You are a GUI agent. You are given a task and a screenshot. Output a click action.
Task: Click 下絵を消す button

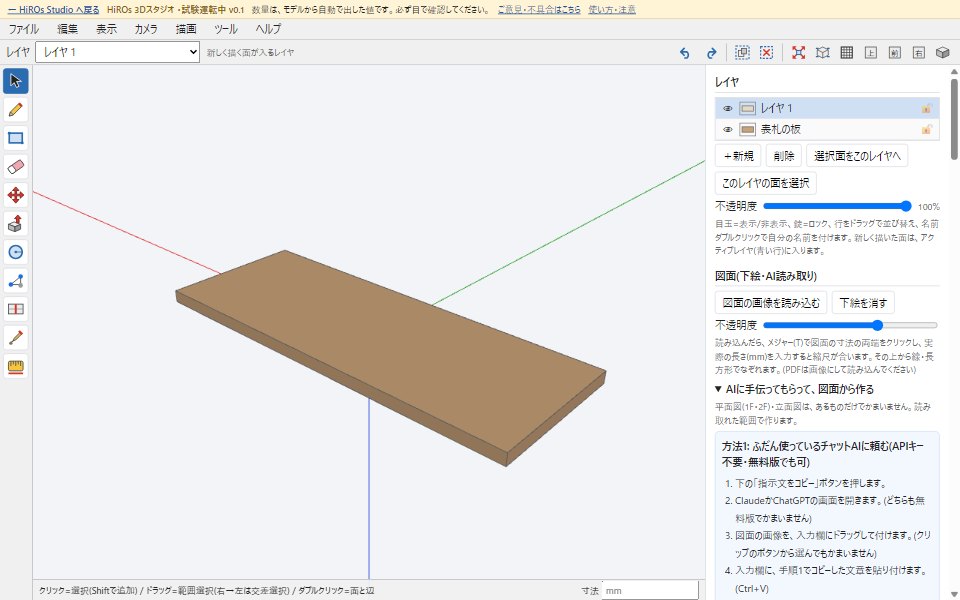863,302
